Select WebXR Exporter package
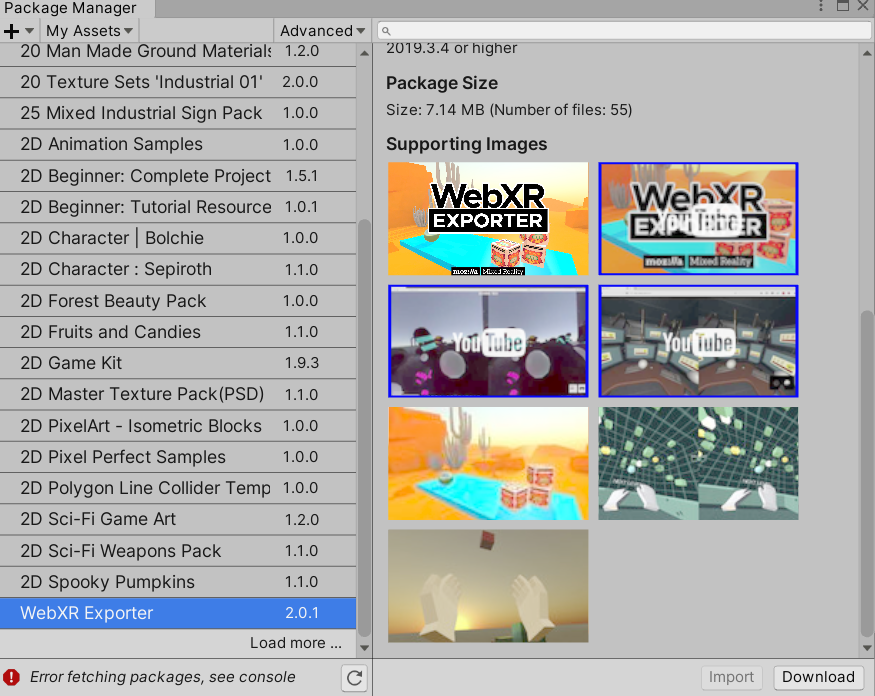This screenshot has height=696, width=875. click(178, 613)
